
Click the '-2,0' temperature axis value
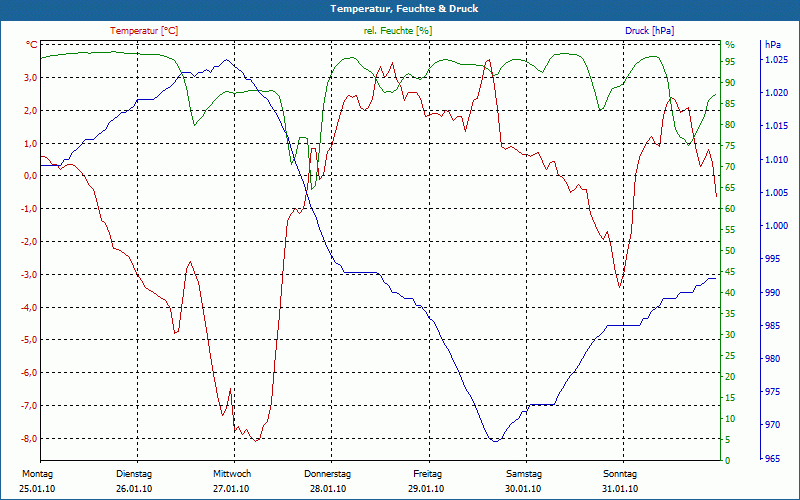pyautogui.click(x=29, y=242)
